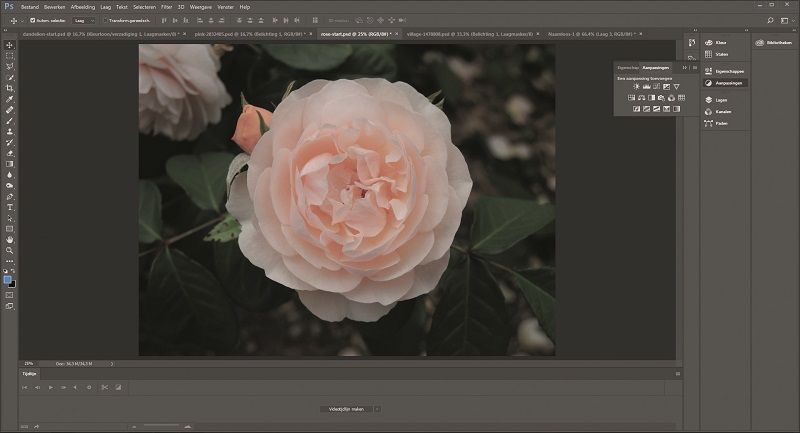This screenshot has height=433, width=800.
Task: Add a Levels adjustment layer
Action: coord(645,87)
